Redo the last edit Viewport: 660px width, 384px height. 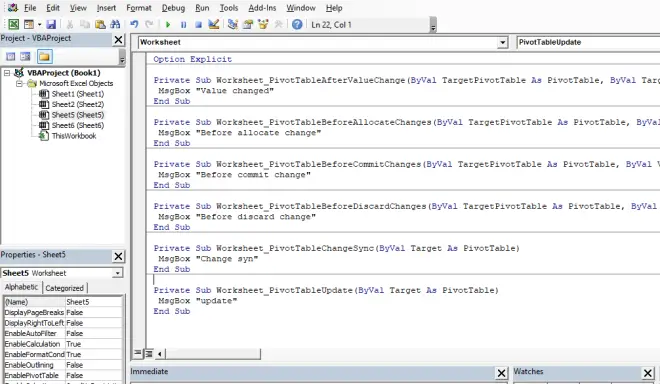(x=149, y=24)
